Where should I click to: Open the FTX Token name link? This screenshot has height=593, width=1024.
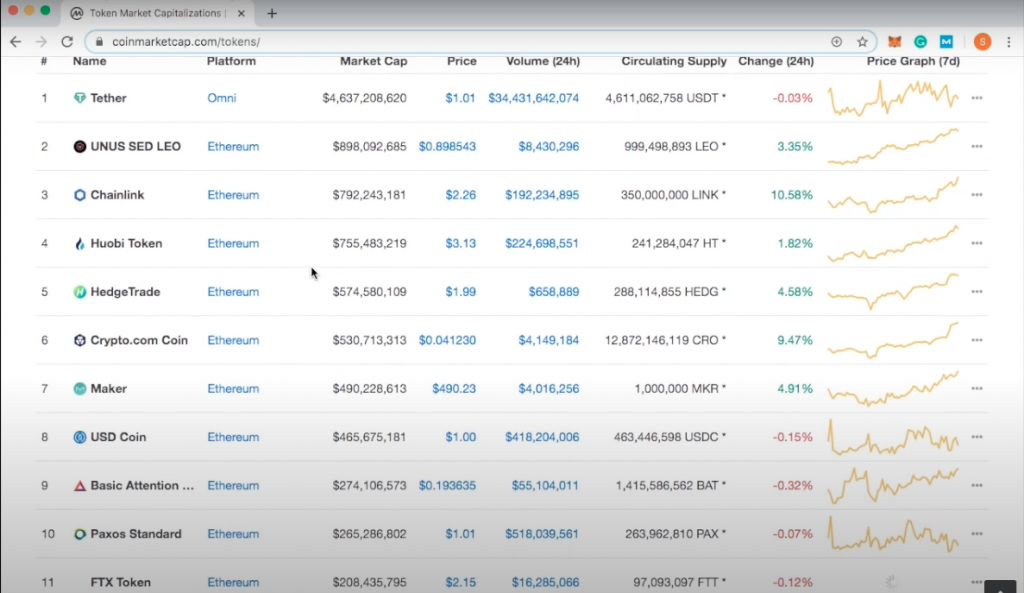[121, 582]
